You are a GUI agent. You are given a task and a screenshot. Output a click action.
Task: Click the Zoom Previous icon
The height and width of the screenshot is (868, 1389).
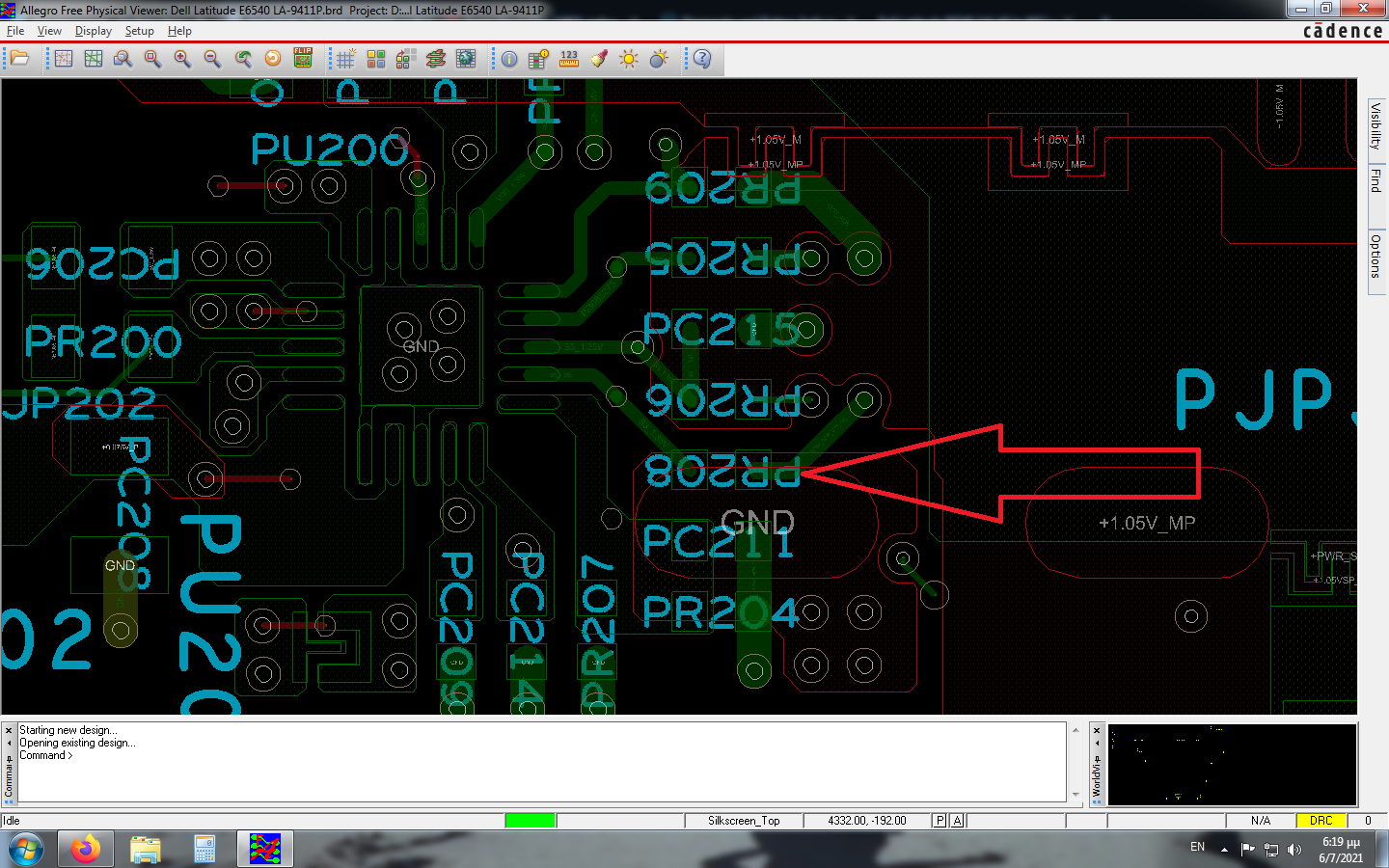point(243,59)
